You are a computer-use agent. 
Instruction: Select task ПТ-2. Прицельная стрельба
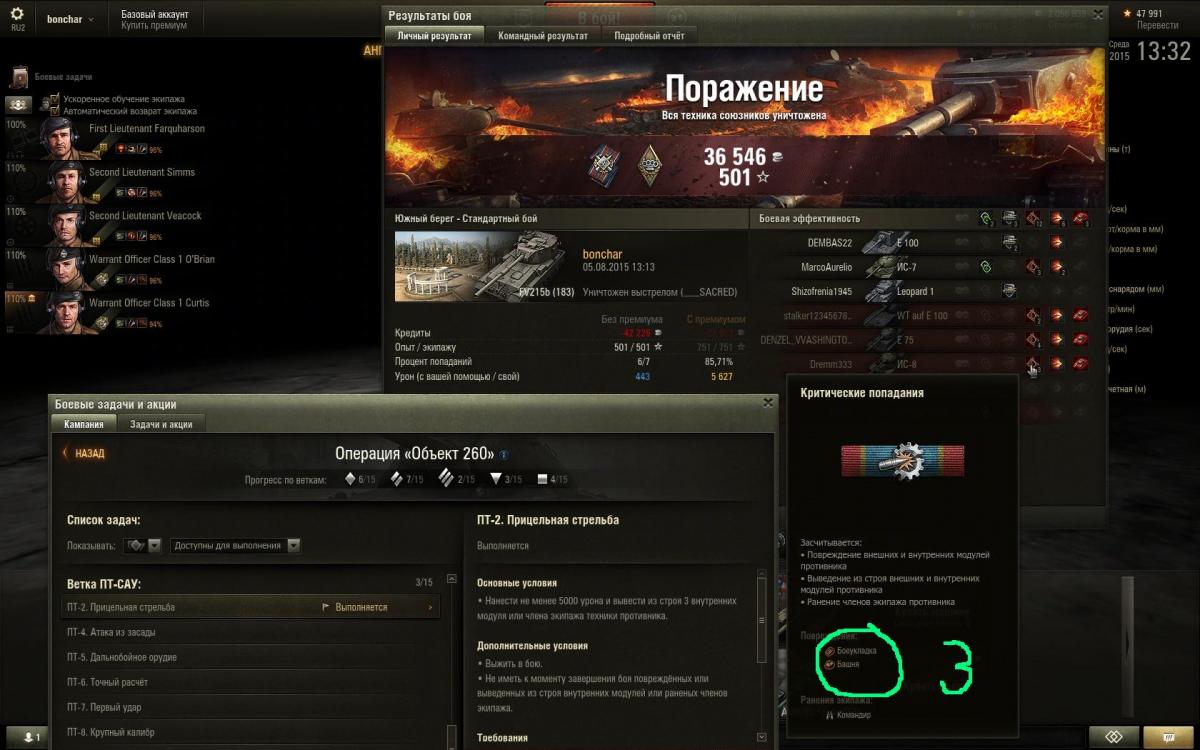point(250,607)
